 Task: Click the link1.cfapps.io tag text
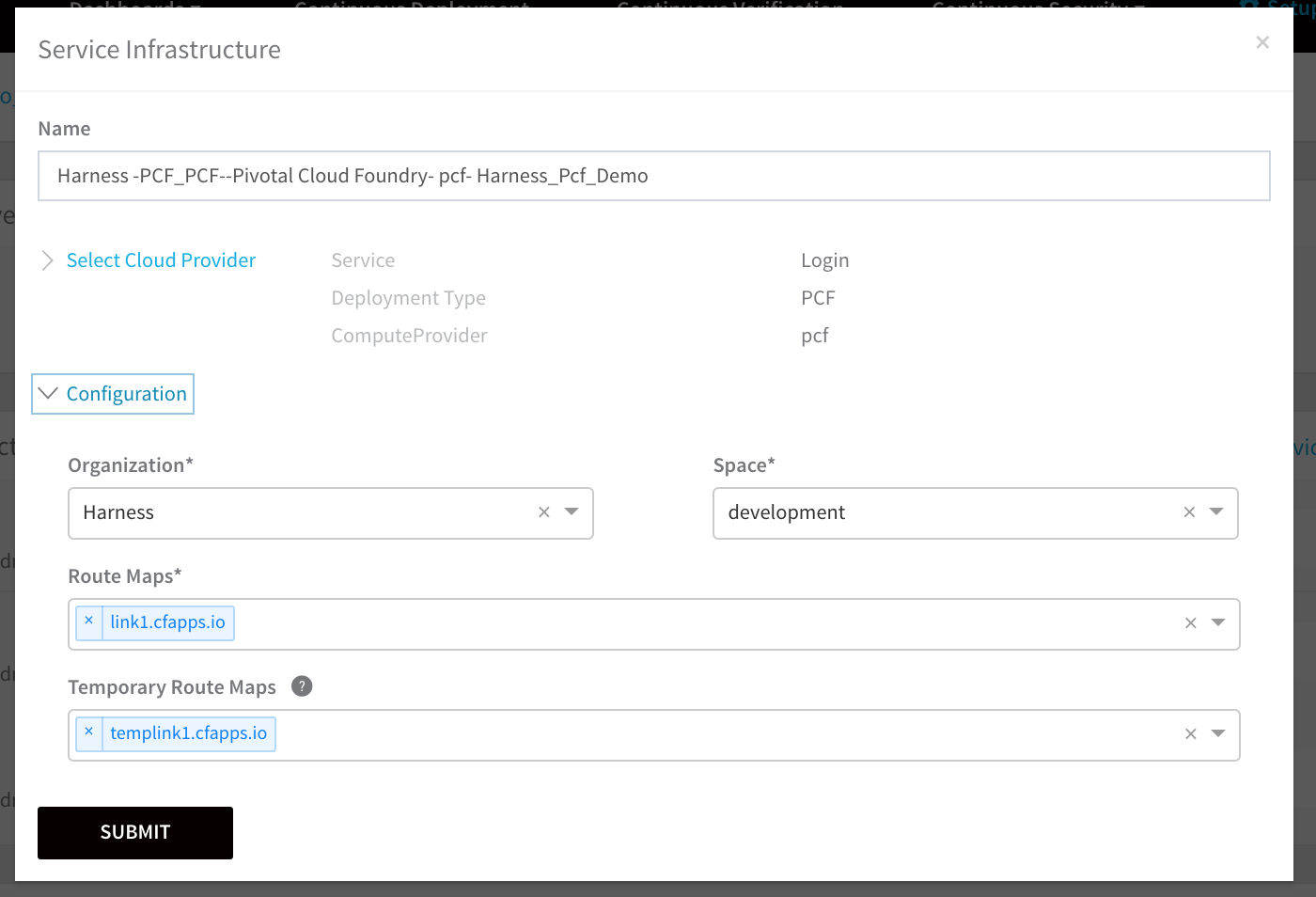[x=168, y=622]
